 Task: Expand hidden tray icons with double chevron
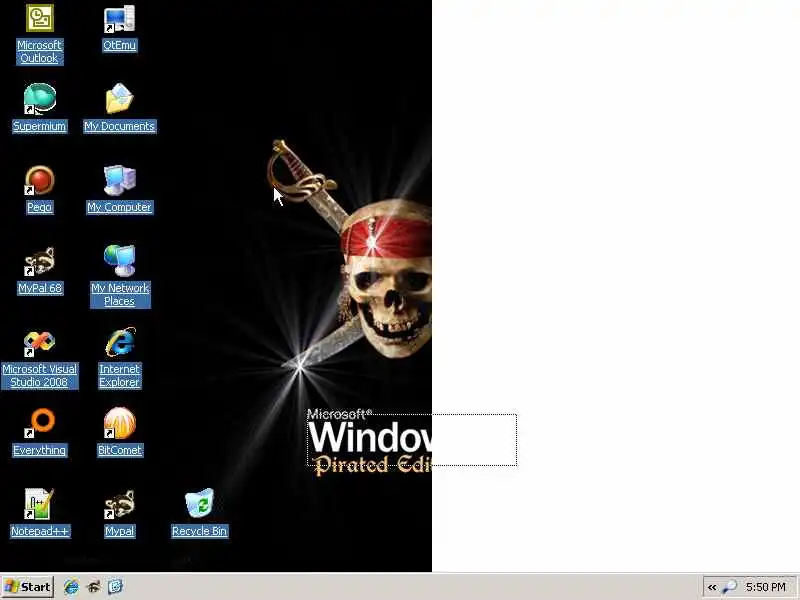(712, 587)
